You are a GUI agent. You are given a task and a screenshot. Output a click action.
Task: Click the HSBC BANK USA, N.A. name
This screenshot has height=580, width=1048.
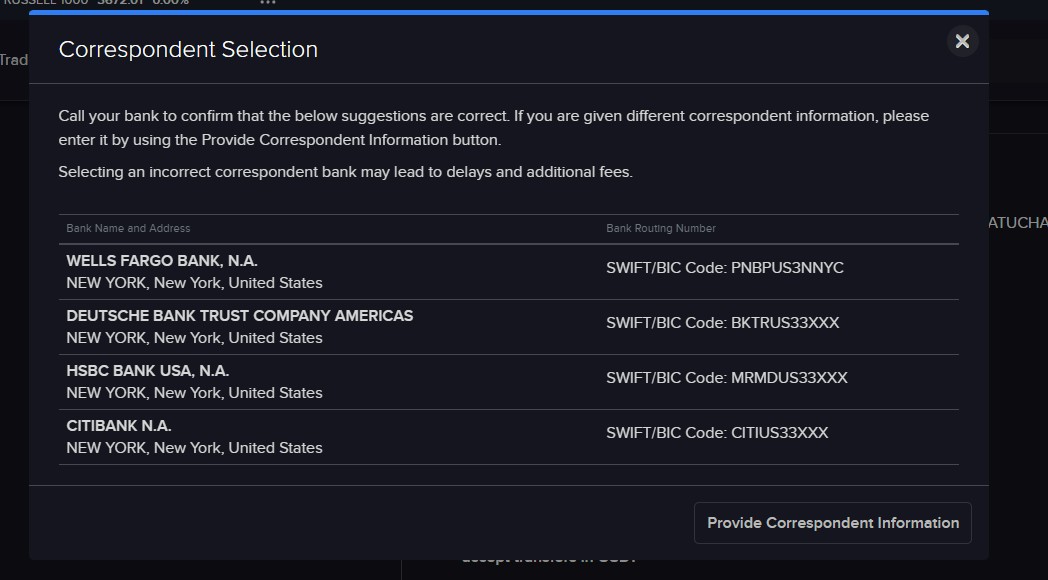pos(147,370)
